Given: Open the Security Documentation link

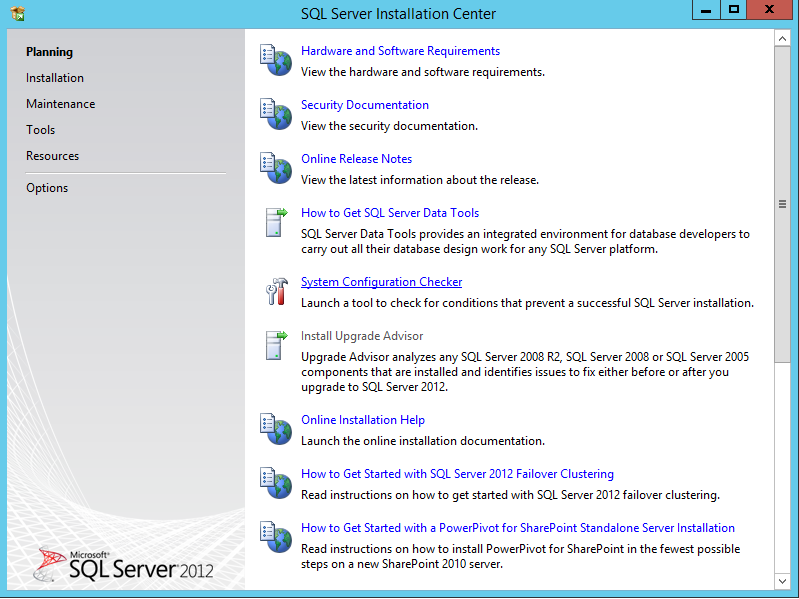Looking at the screenshot, I should point(364,105).
